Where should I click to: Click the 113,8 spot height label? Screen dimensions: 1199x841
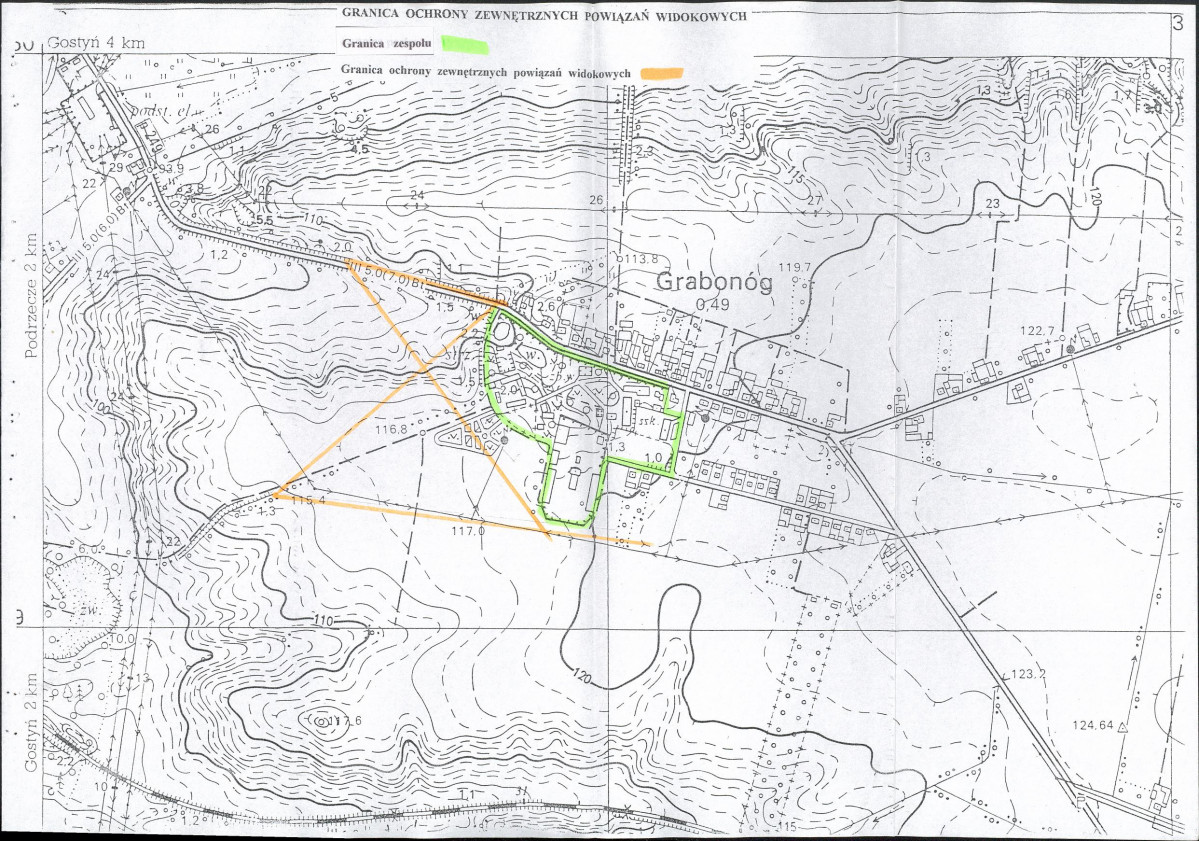(x=642, y=258)
